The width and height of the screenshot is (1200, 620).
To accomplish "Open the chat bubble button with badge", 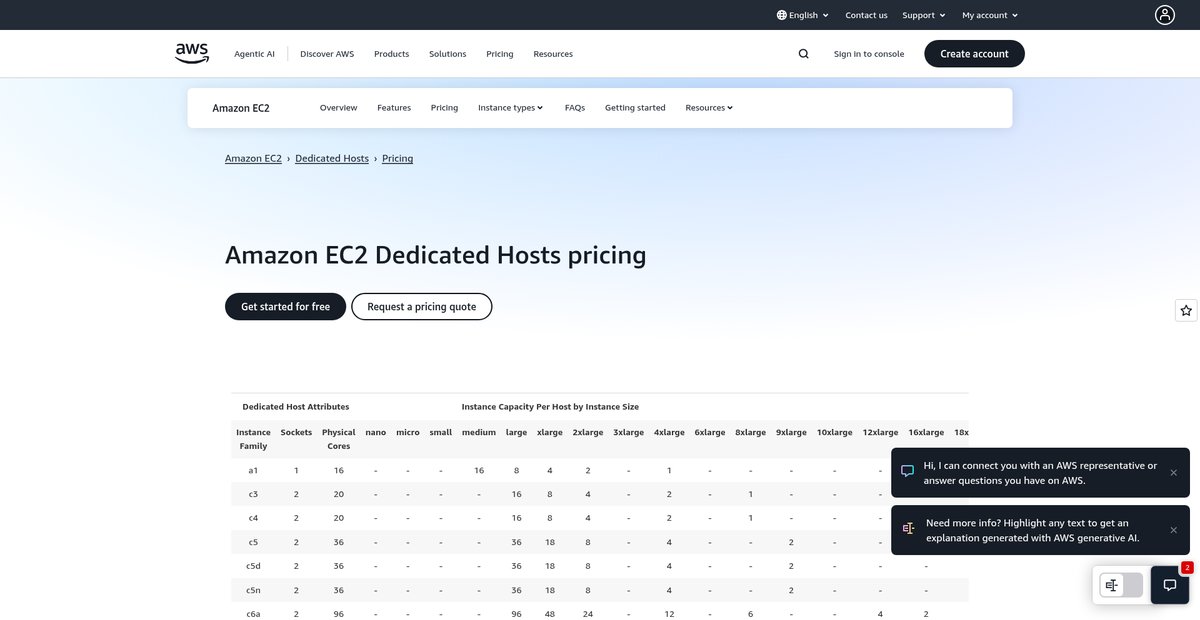I will point(1170,585).
